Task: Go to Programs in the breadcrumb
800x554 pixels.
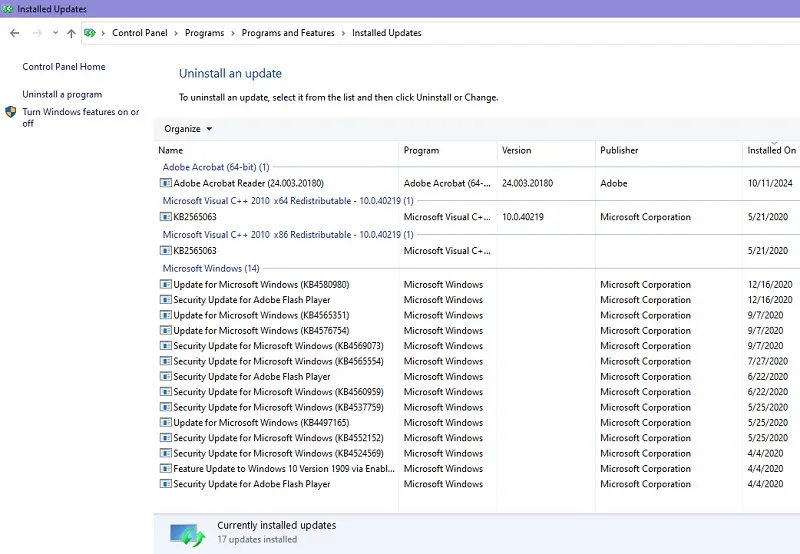Action: click(x=204, y=33)
